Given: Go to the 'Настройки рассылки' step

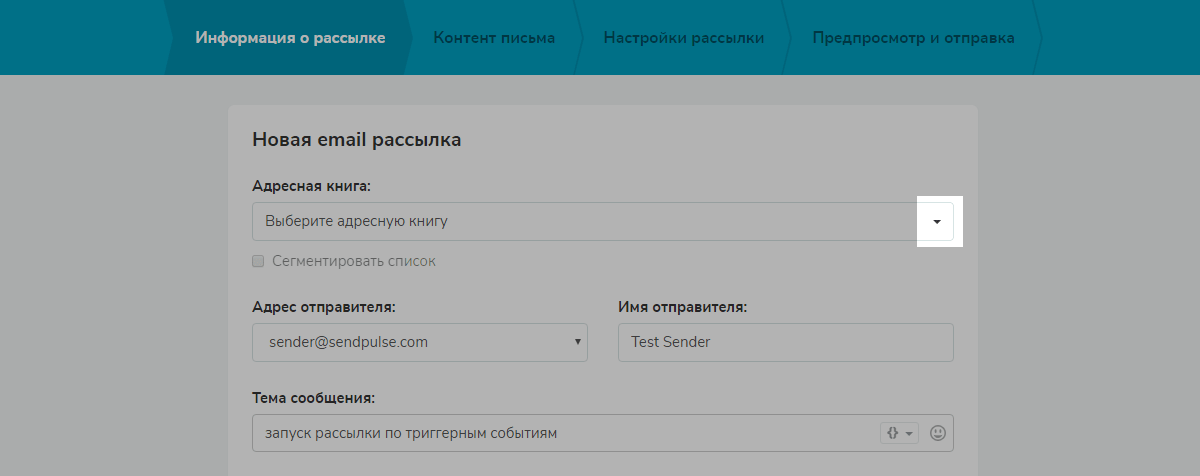Looking at the screenshot, I should [684, 38].
